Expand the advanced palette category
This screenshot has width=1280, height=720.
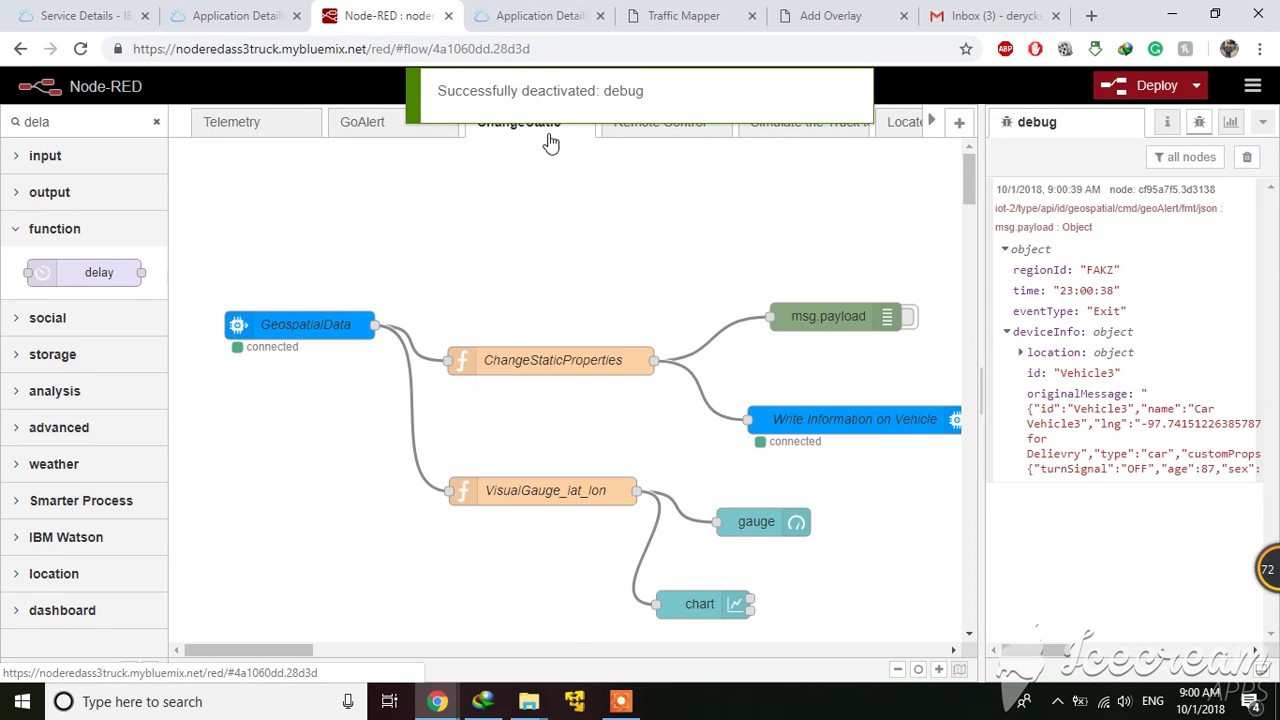point(84,427)
